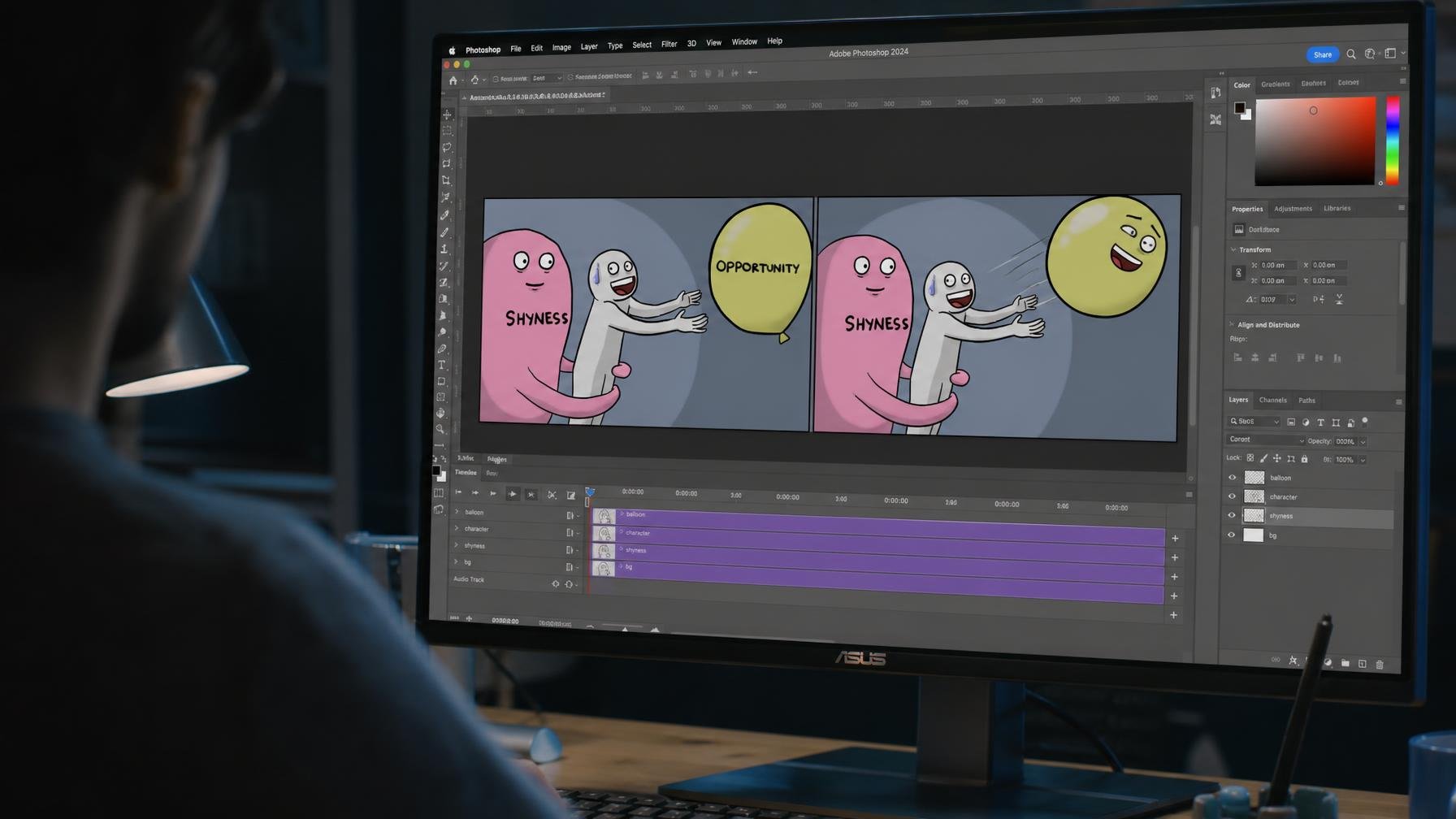Expand the bg track in the timeline

pyautogui.click(x=456, y=562)
